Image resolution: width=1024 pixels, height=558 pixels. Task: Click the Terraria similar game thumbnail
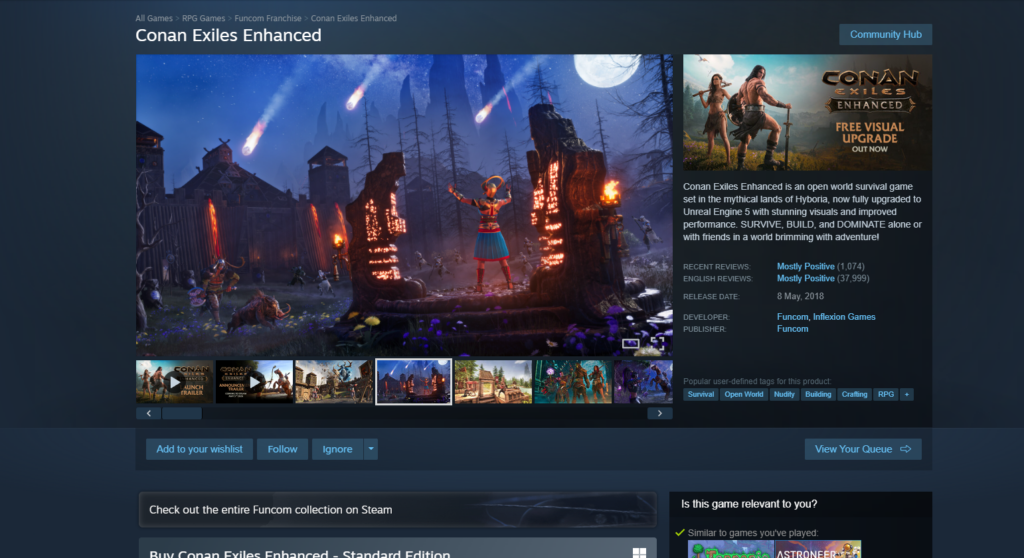click(730, 550)
